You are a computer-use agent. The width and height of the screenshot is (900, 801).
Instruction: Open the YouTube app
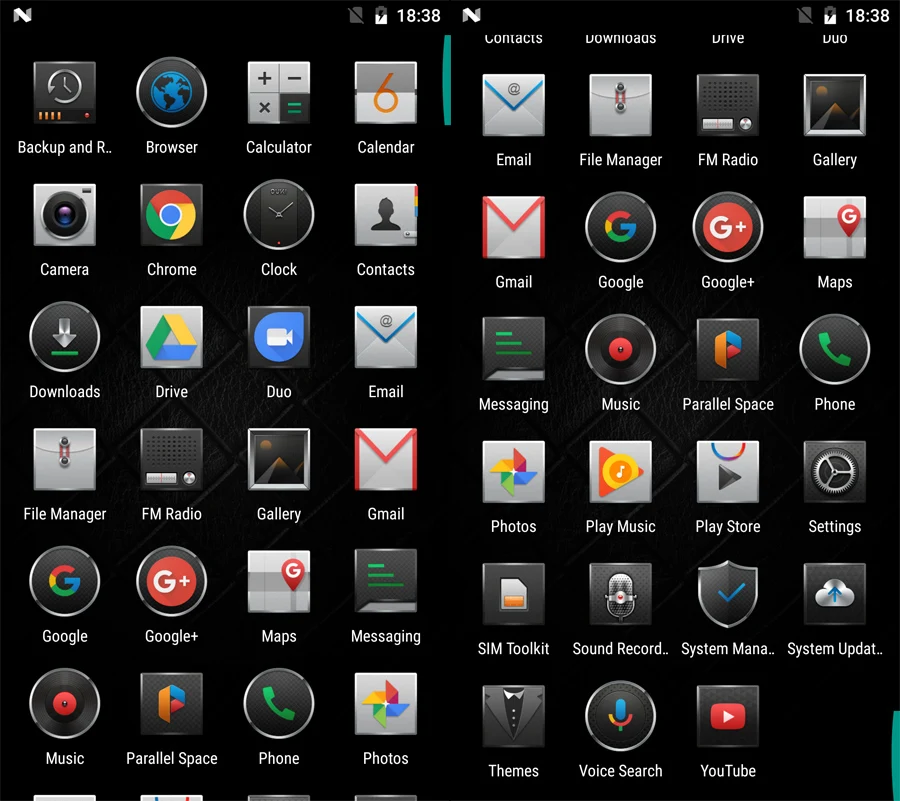click(727, 716)
